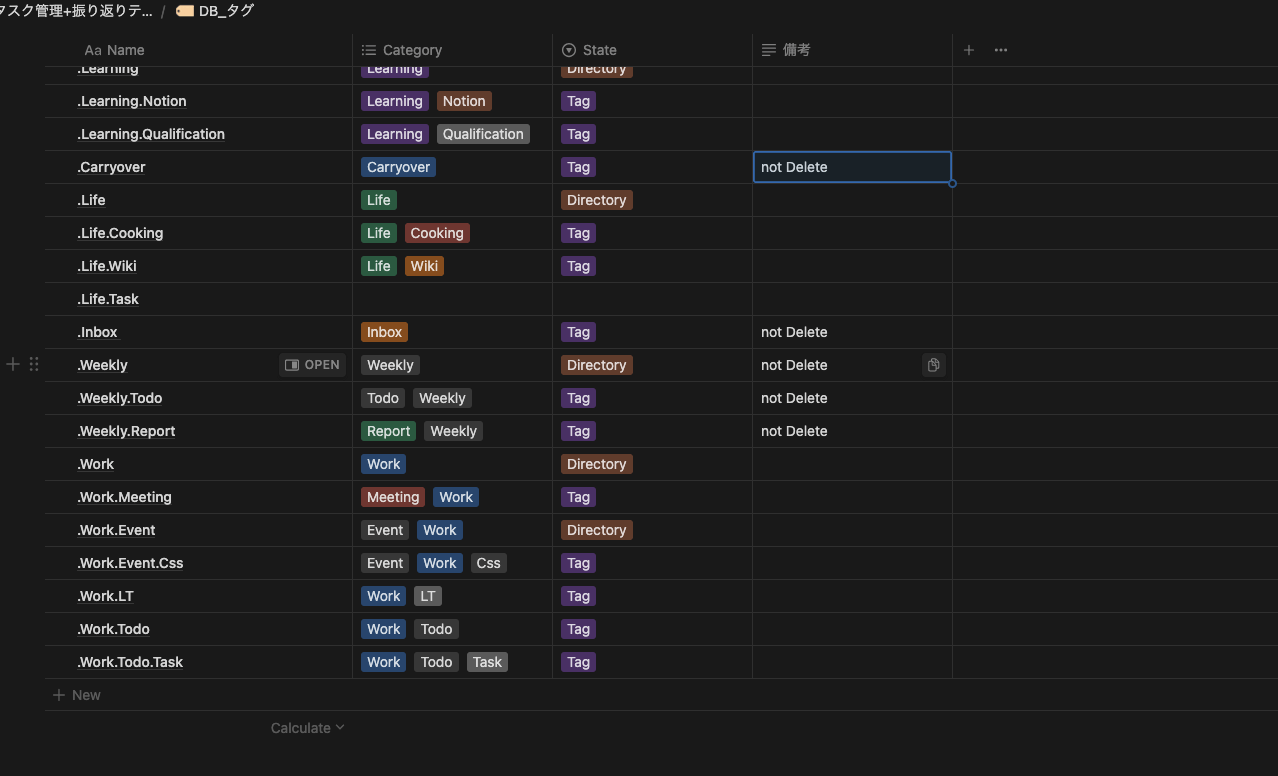The image size is (1278, 776).
Task: Click the Tag state of .Inbox row
Action: 578,332
